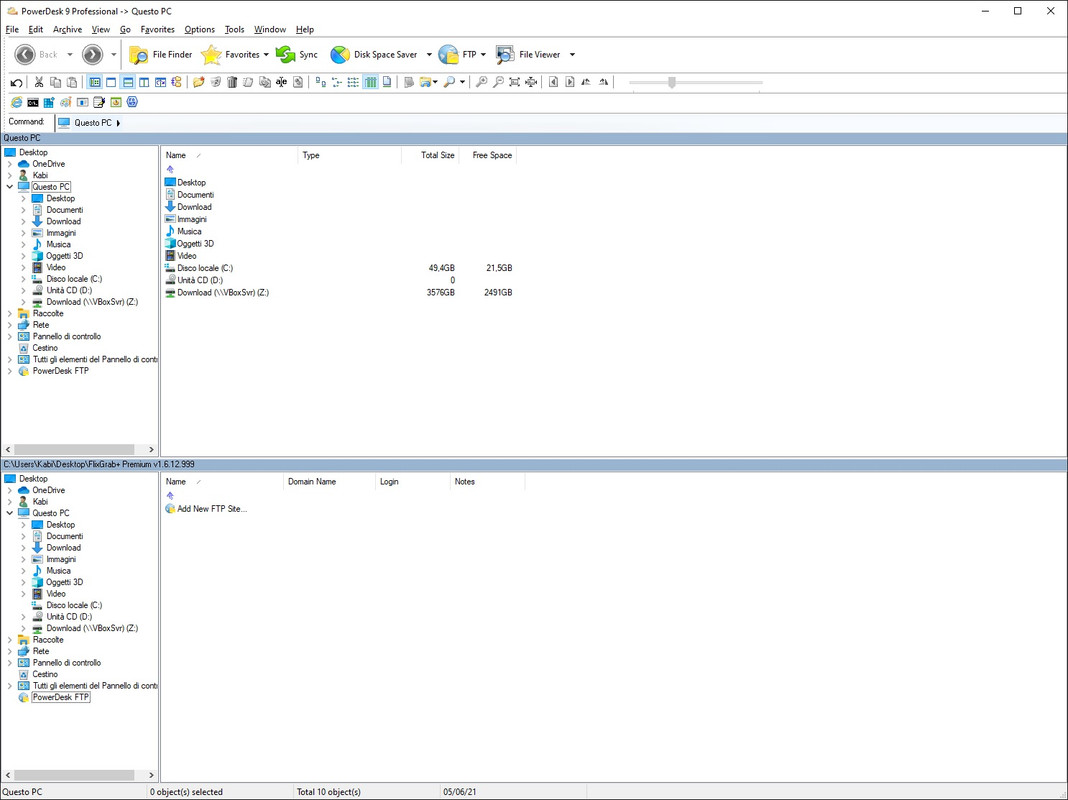Click the Back navigation arrow
The height and width of the screenshot is (800, 1068).
(25, 54)
